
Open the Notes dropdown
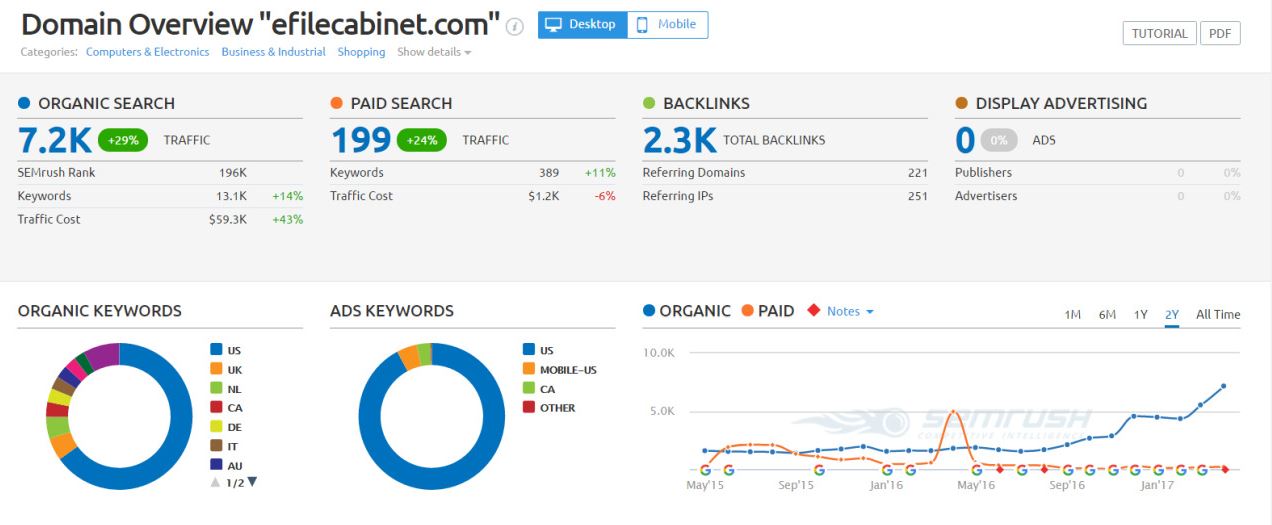point(850,311)
